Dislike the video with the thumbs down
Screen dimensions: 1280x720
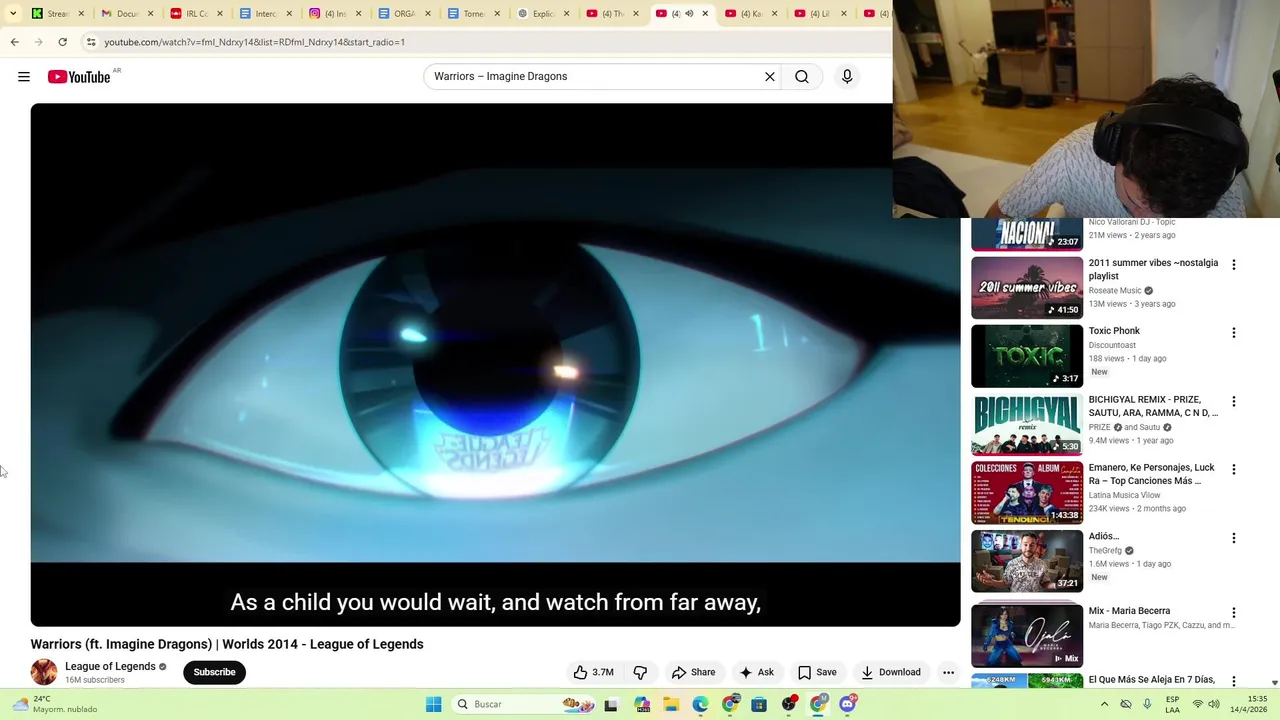point(641,672)
